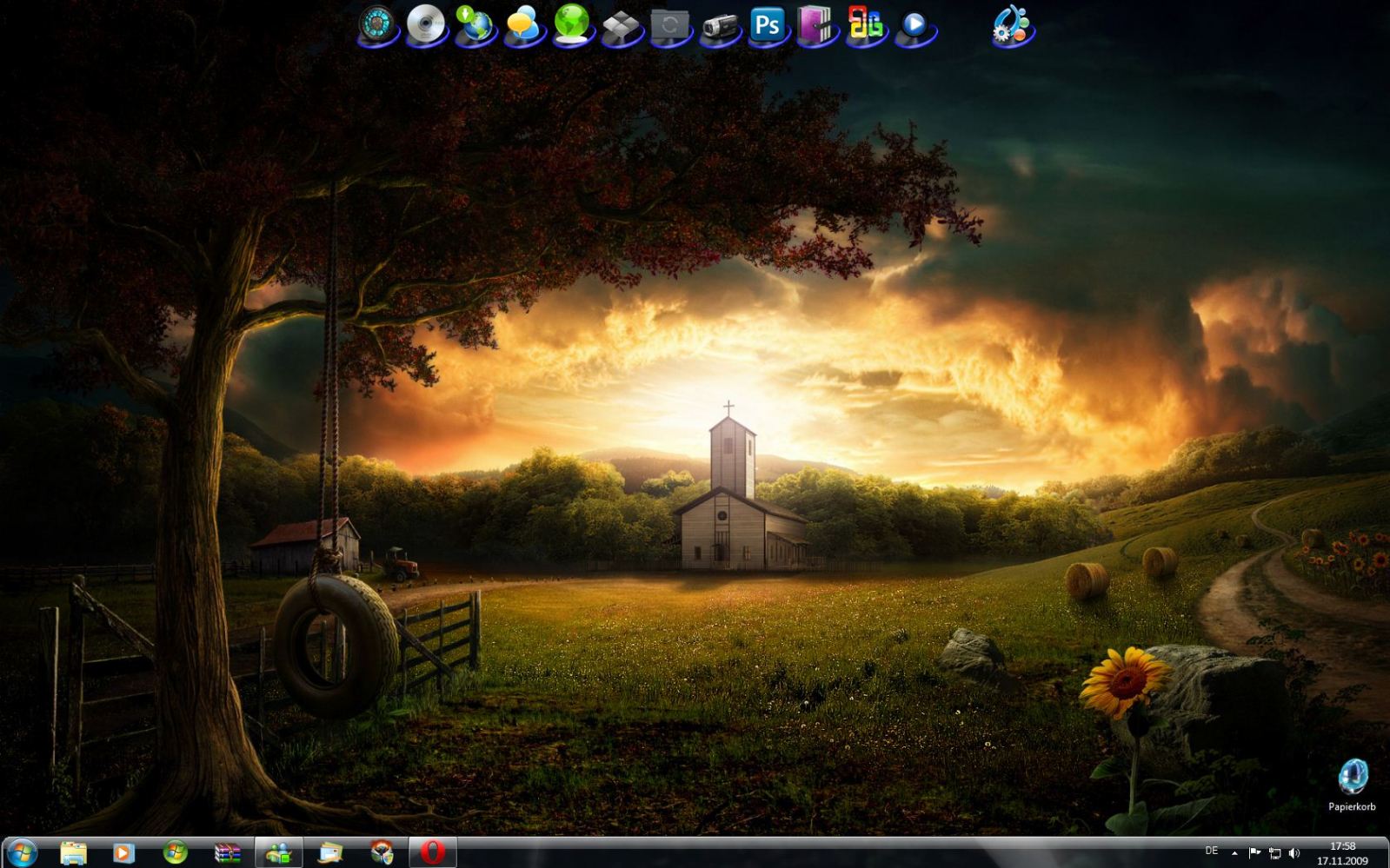This screenshot has height=868, width=1390.
Task: Open Windows Explorer from the taskbar
Action: pos(73,853)
